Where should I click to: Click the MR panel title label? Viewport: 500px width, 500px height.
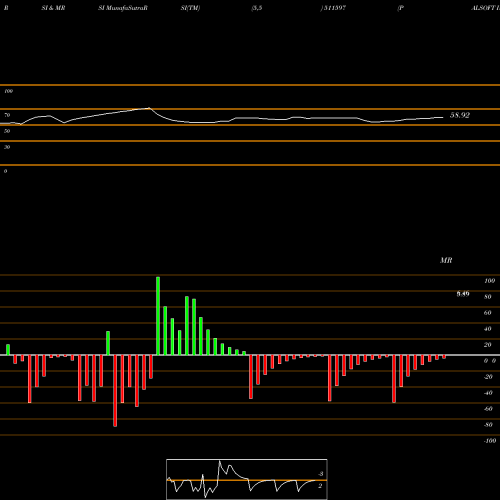pyautogui.click(x=446, y=260)
